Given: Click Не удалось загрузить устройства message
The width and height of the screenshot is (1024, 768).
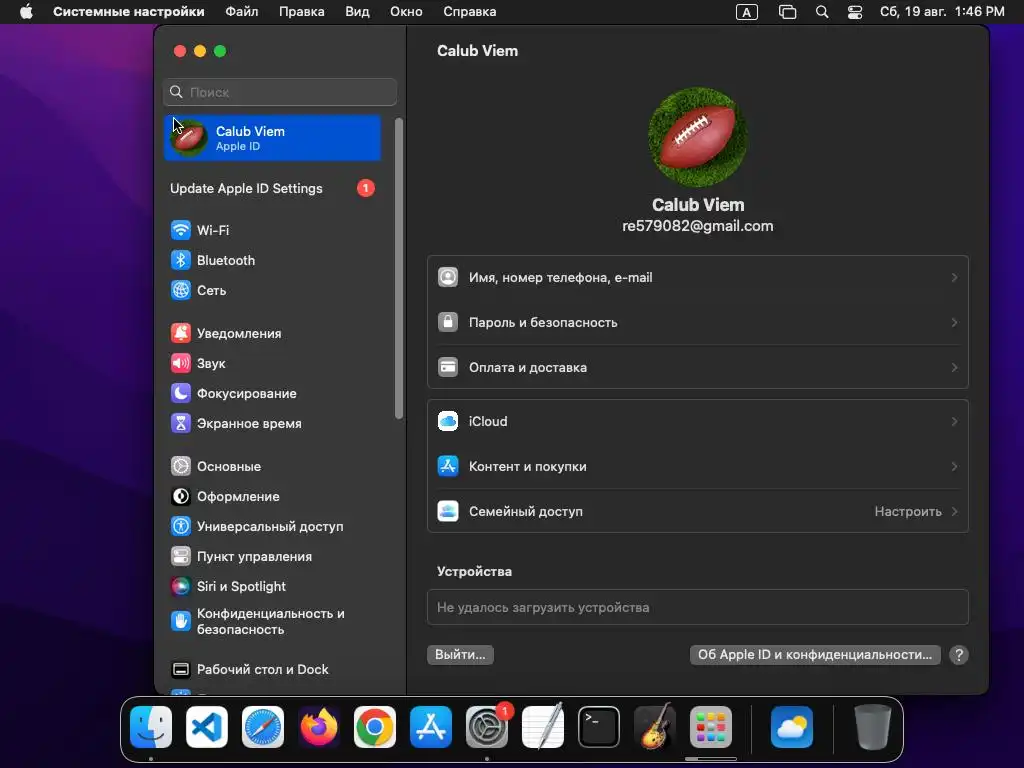Looking at the screenshot, I should click(543, 607).
